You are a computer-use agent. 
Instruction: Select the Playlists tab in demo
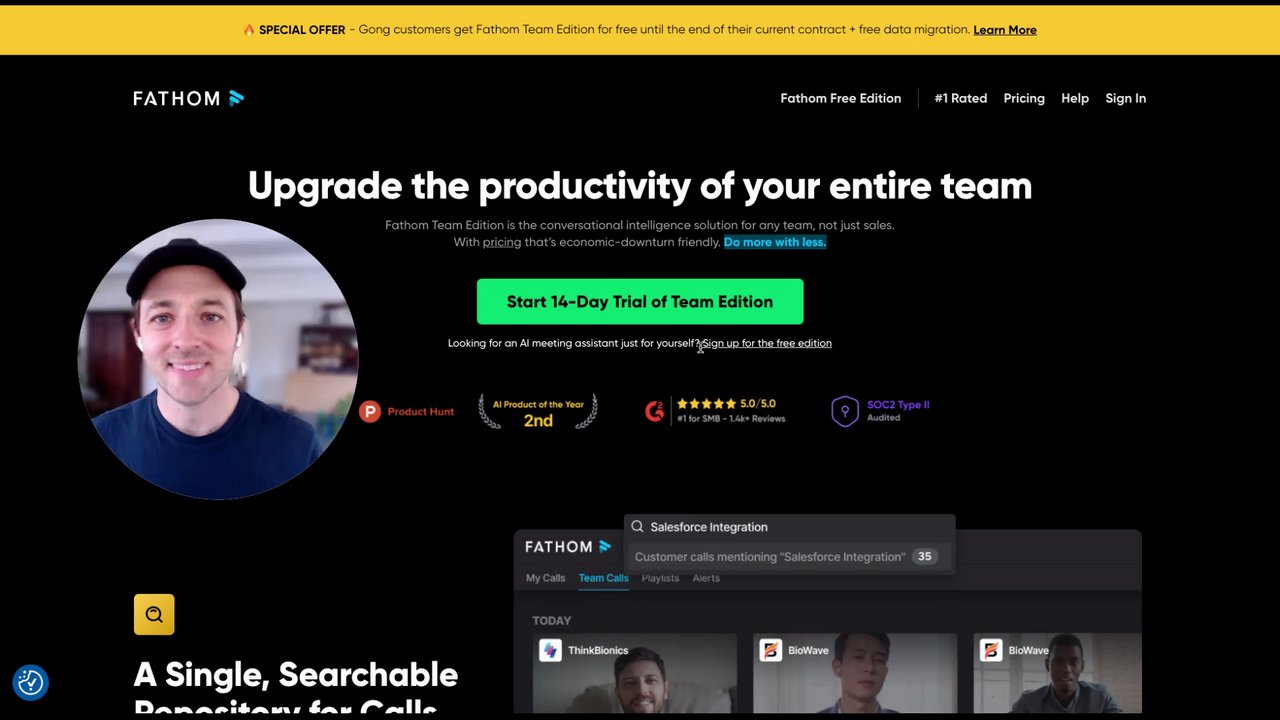tap(660, 578)
